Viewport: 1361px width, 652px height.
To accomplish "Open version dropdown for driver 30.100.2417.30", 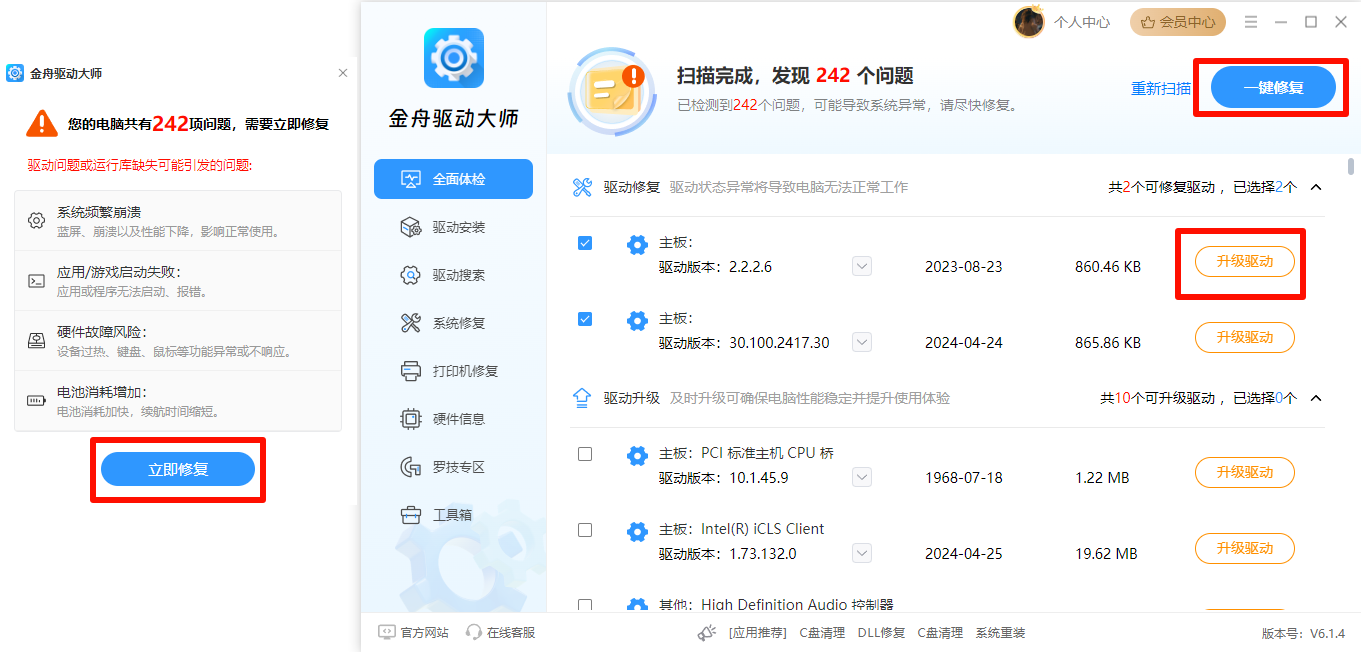I will [862, 343].
